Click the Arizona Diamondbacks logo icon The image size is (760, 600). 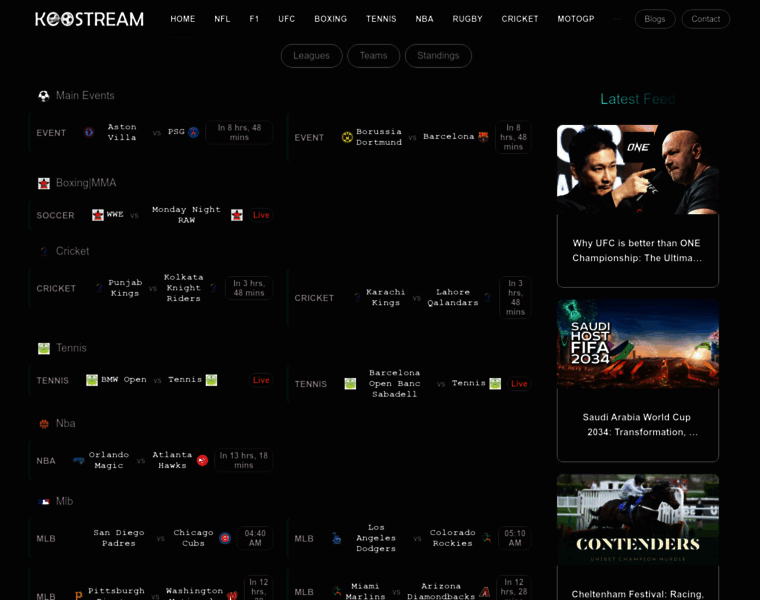tap(484, 591)
